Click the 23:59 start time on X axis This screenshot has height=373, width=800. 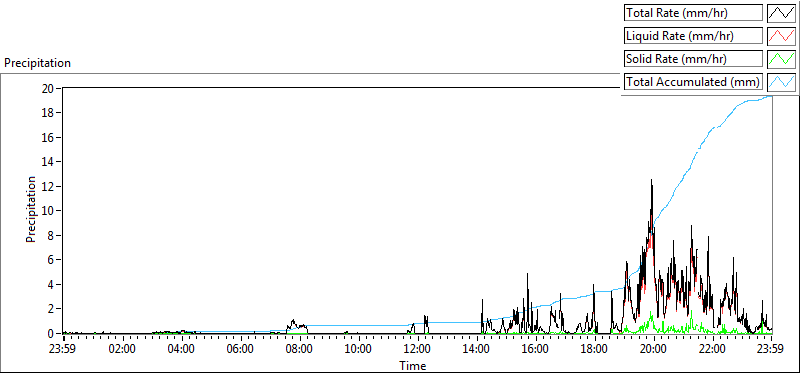(63, 350)
